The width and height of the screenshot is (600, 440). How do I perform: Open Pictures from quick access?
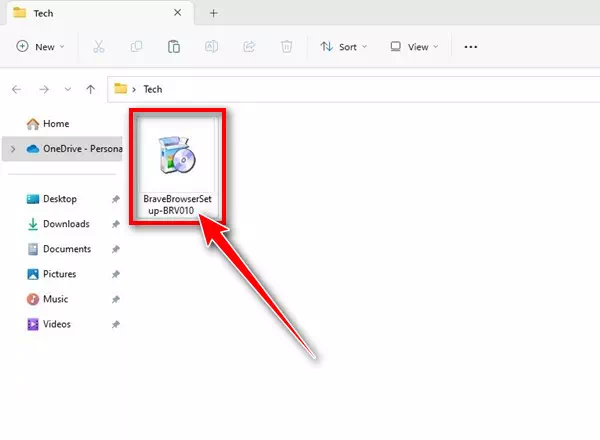tap(52, 274)
